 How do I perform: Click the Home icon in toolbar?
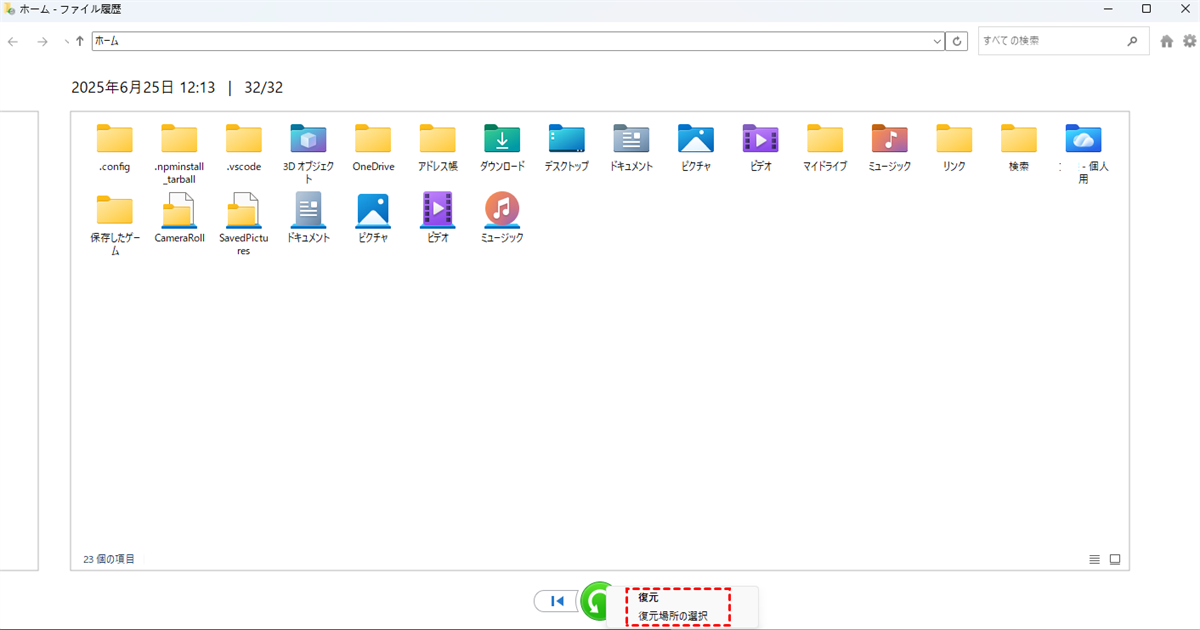[x=1167, y=41]
